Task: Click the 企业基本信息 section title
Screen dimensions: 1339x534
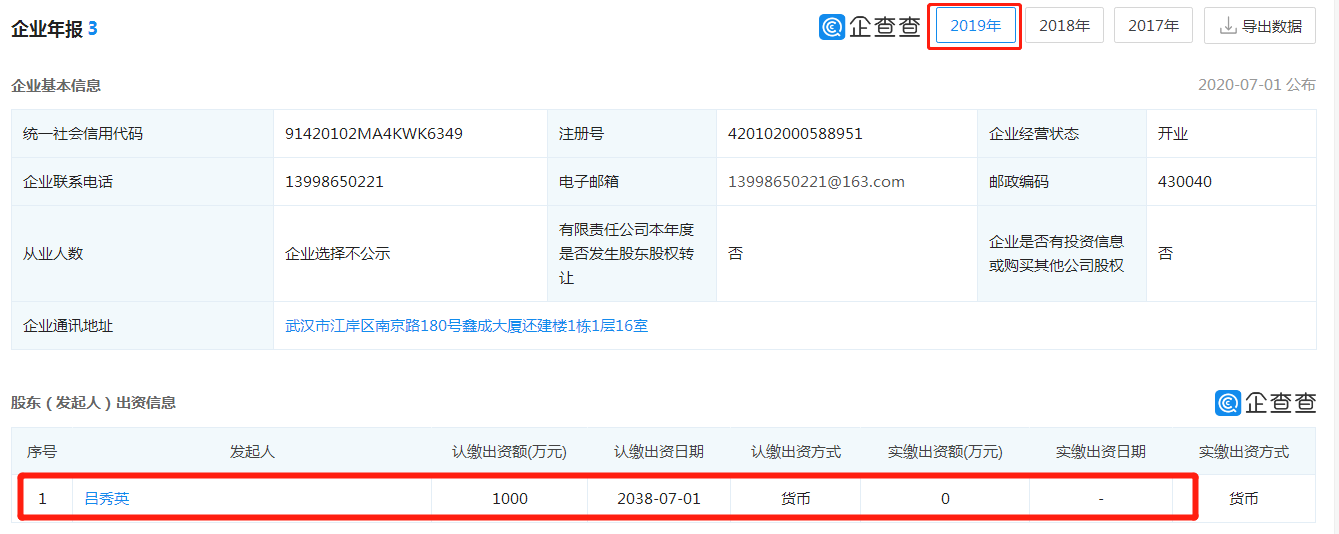Action: click(x=56, y=85)
